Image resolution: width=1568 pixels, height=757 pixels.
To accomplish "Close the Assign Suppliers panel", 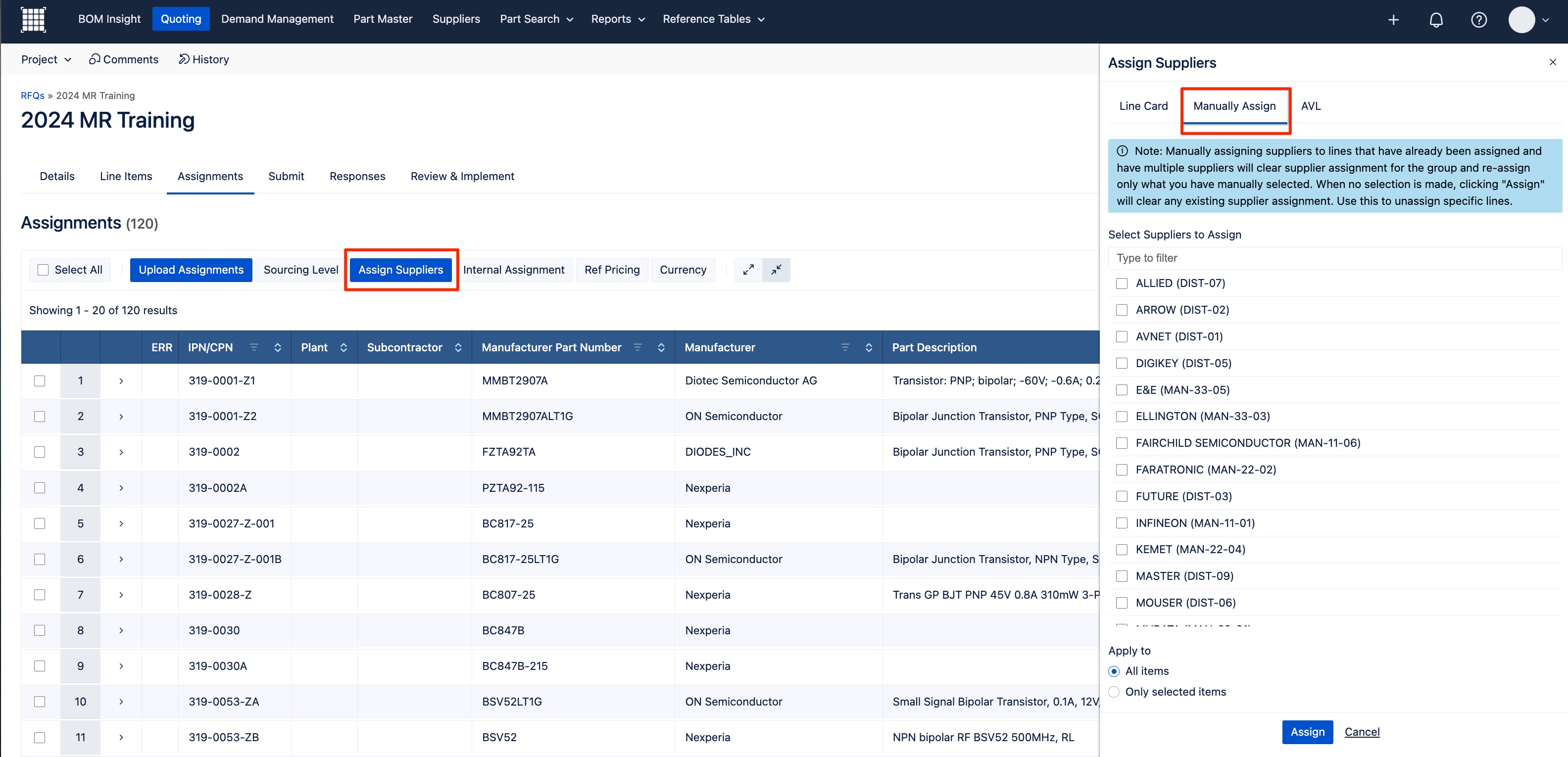I will pos(1552,62).
